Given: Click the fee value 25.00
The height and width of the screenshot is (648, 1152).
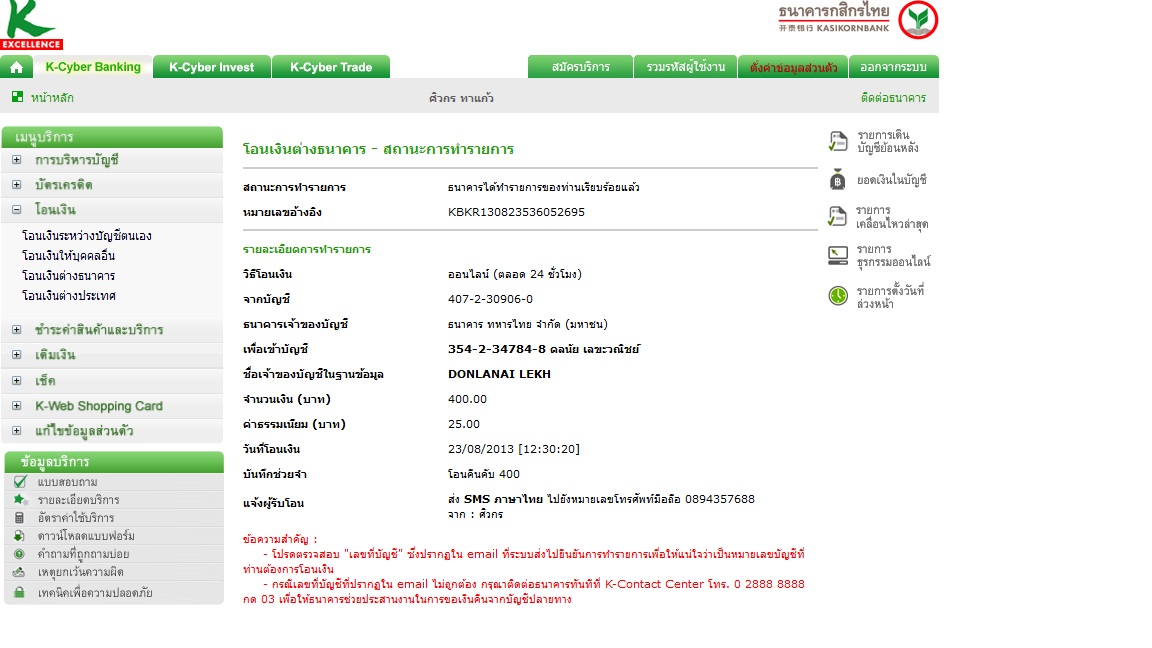Looking at the screenshot, I should click(x=464, y=424).
